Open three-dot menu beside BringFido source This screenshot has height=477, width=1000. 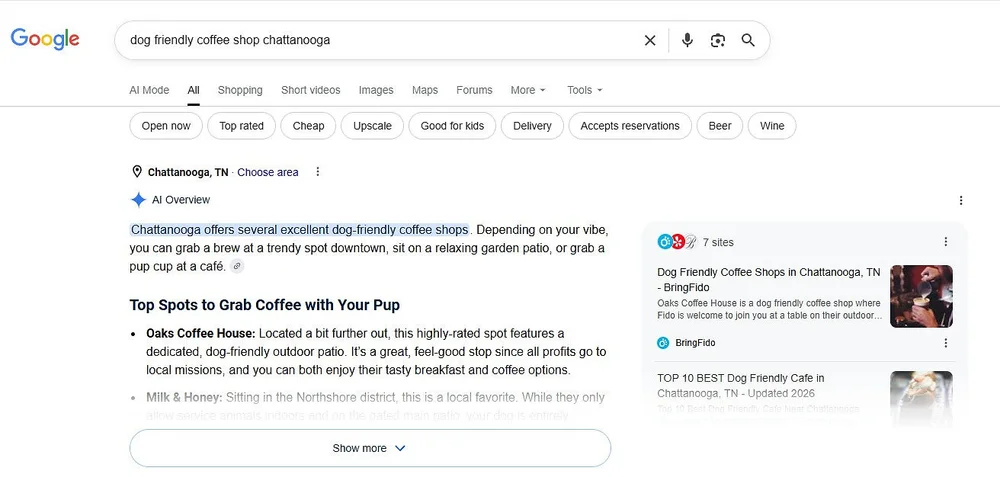[946, 343]
